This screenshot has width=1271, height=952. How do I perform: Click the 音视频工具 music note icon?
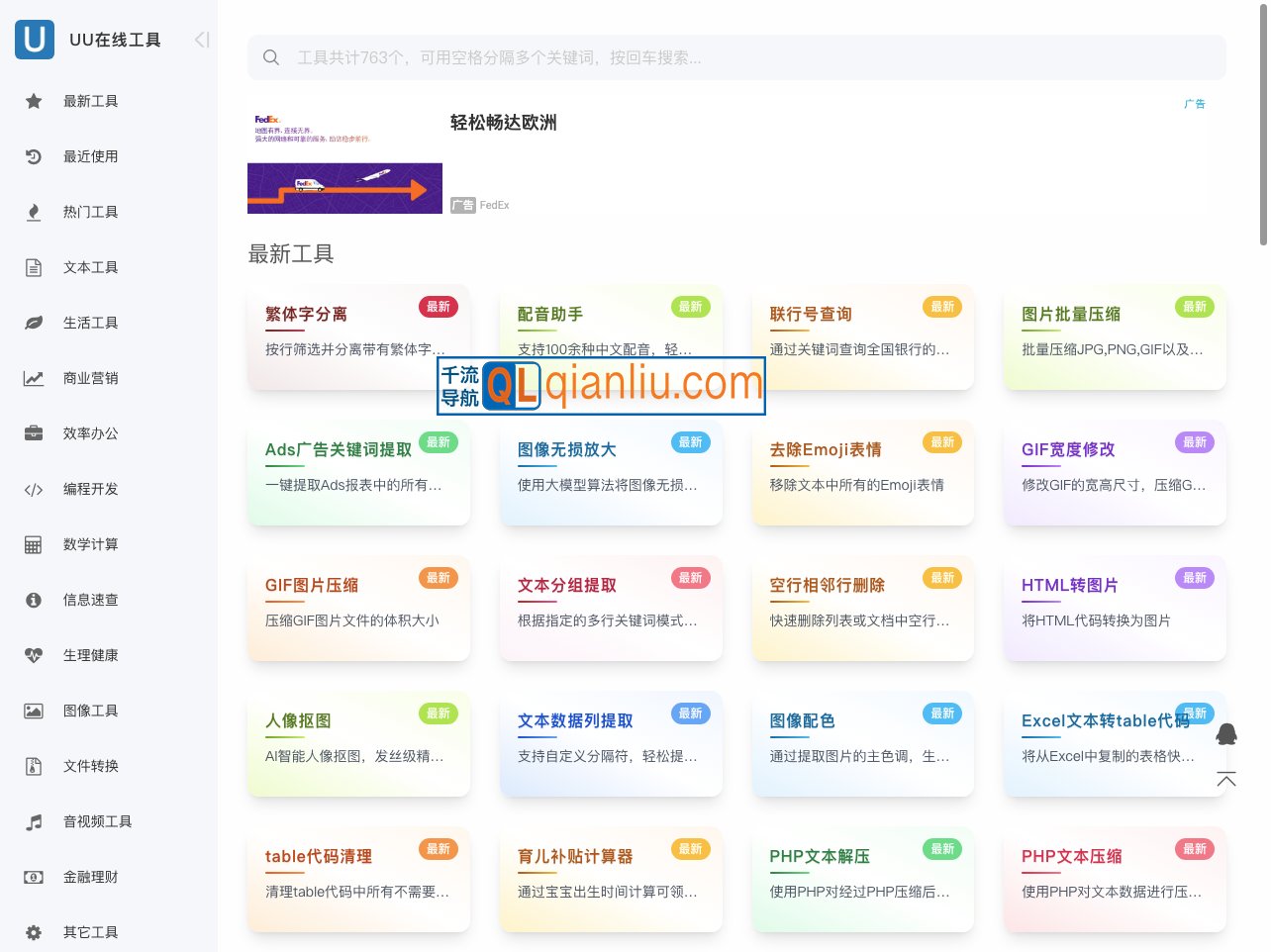33,821
